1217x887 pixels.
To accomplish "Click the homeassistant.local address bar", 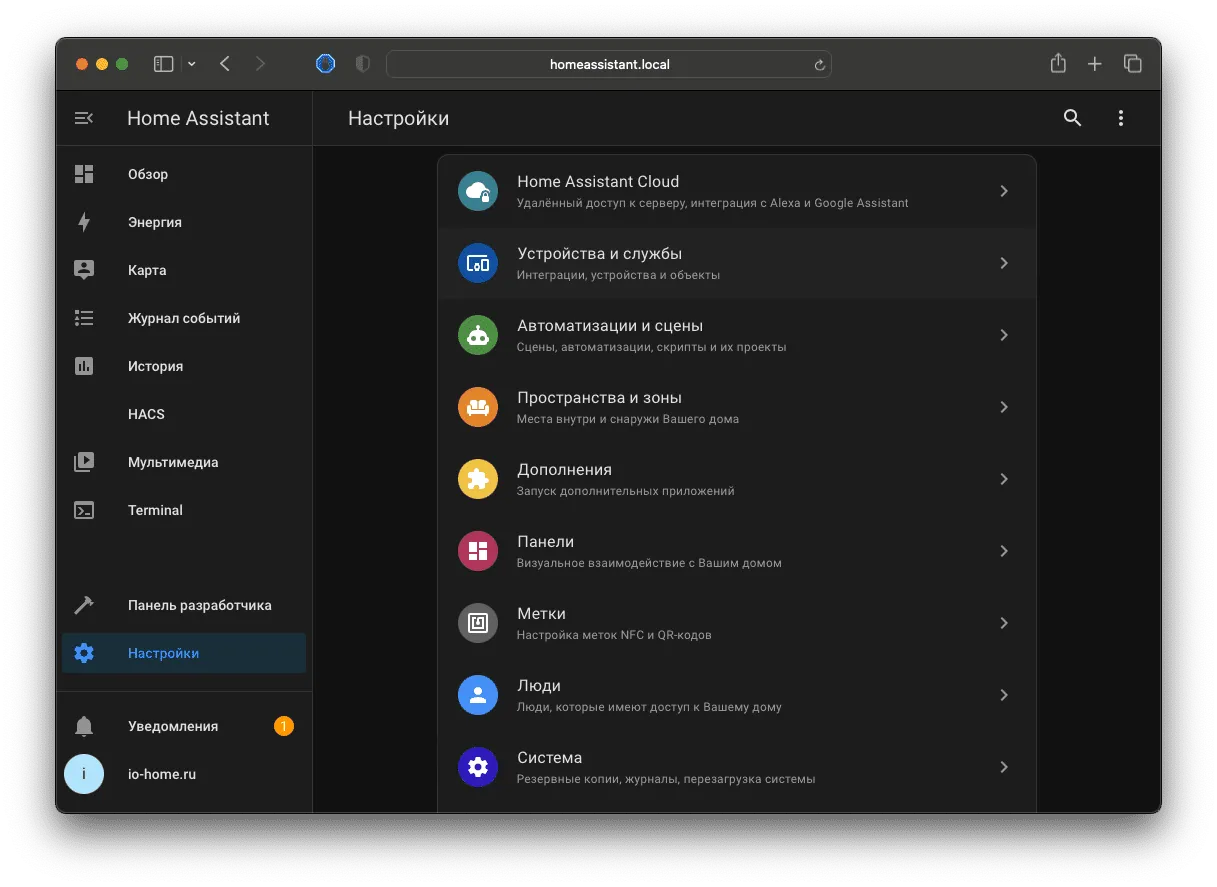I will pyautogui.click(x=609, y=64).
